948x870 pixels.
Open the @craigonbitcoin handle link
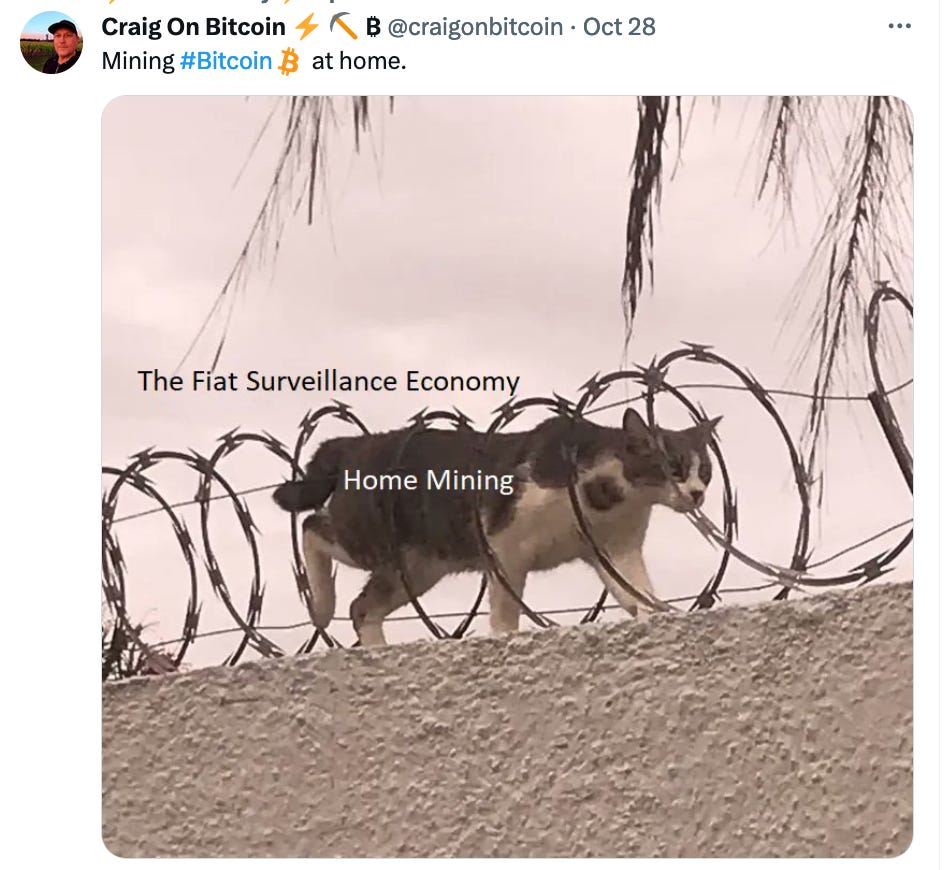pos(475,27)
